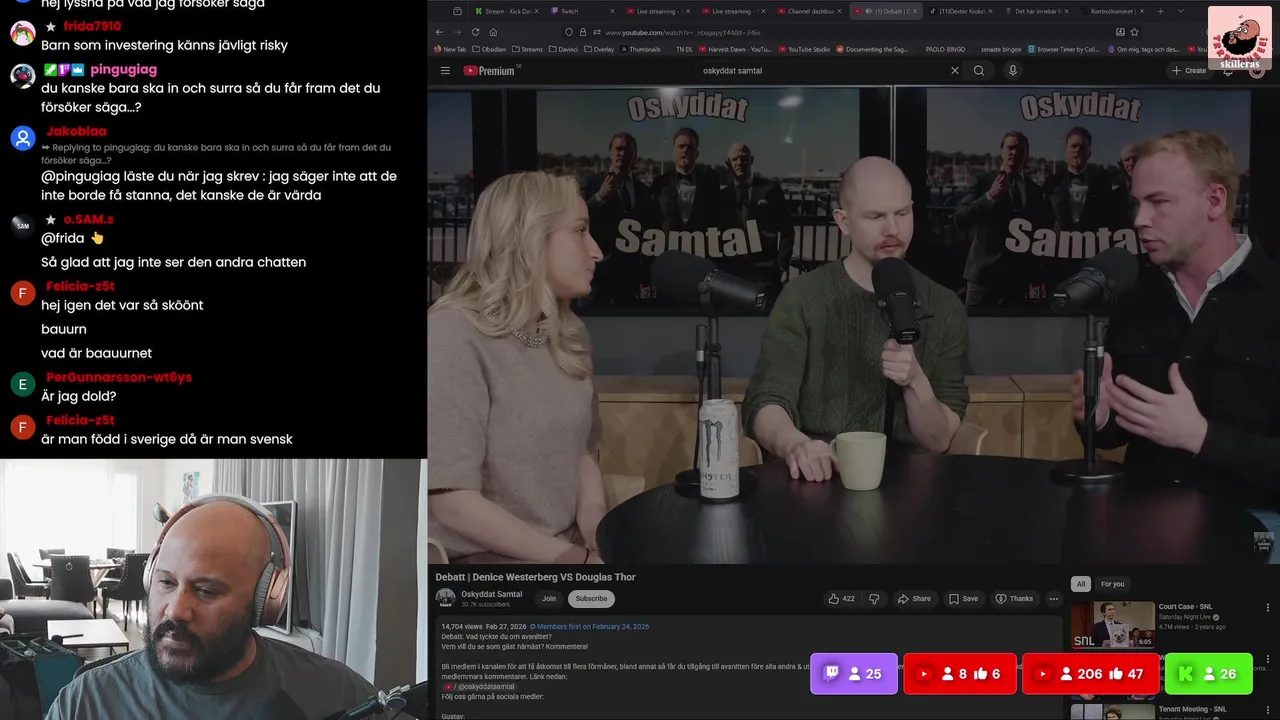Open Court Case - SNL thumbnail
The height and width of the screenshot is (720, 1280).
(1112, 624)
